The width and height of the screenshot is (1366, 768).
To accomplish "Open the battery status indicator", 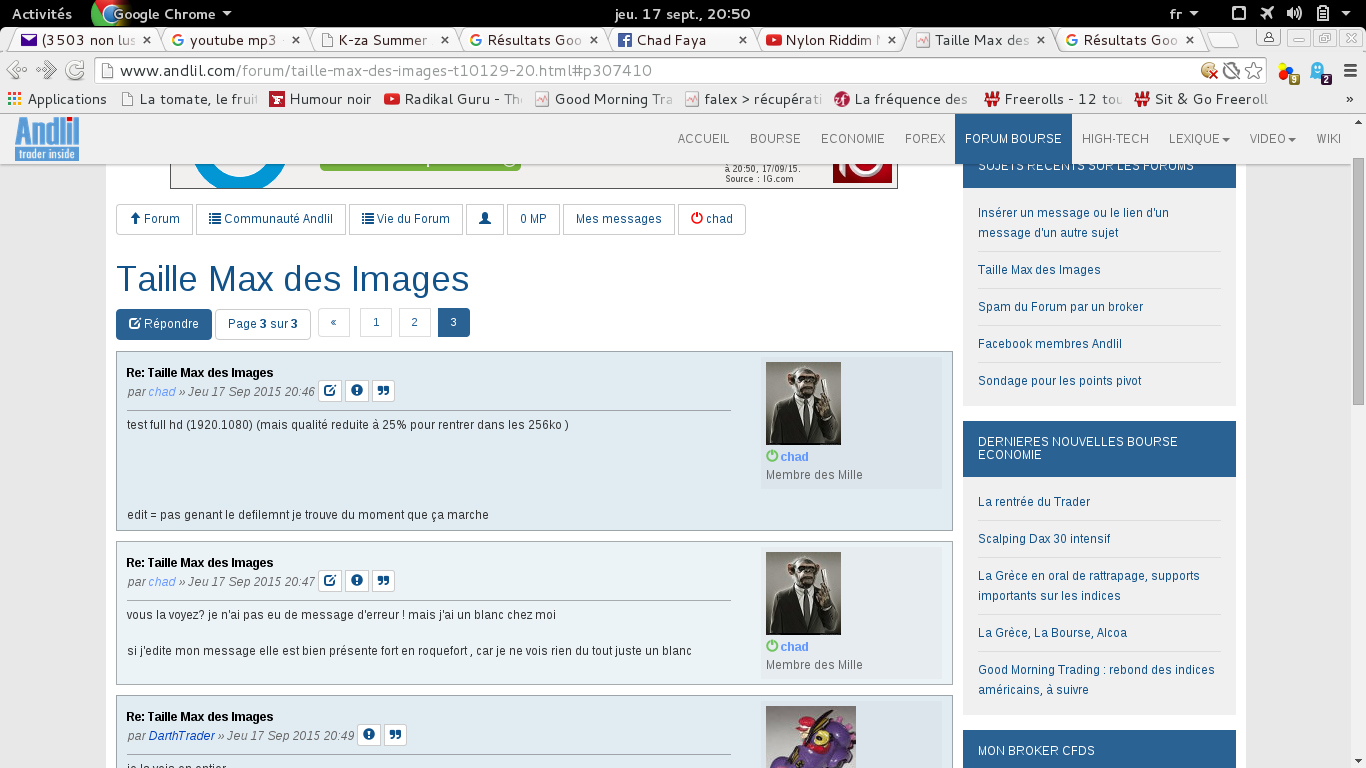I will pos(1322,14).
